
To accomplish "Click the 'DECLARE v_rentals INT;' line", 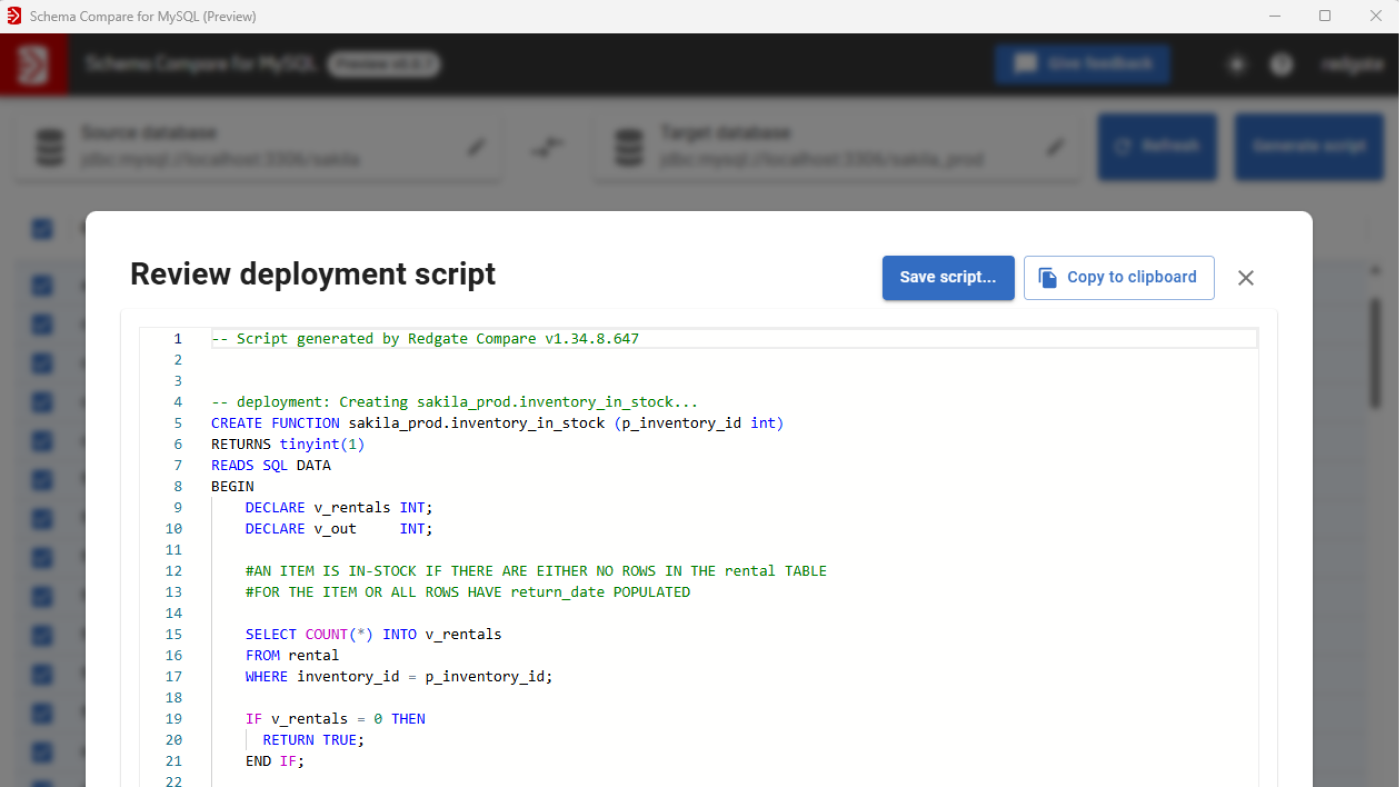I will 339,507.
